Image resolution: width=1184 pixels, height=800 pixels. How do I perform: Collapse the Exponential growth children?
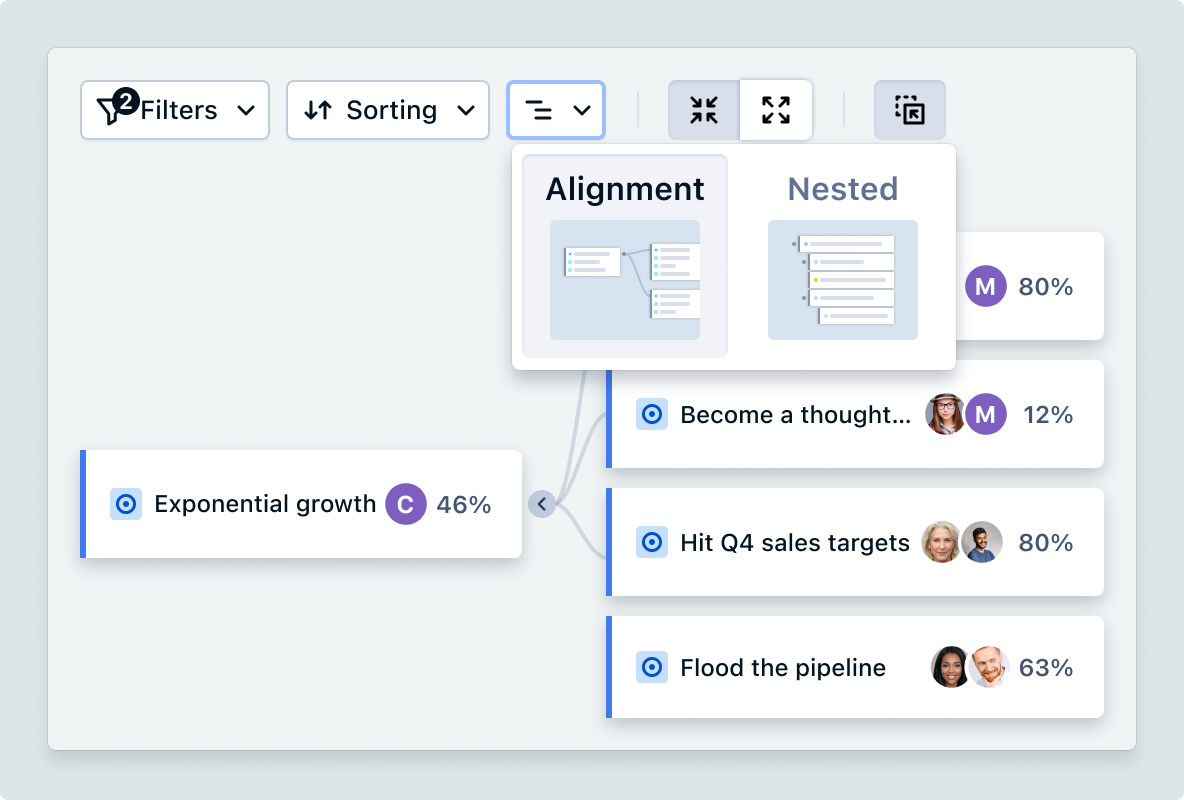point(541,504)
